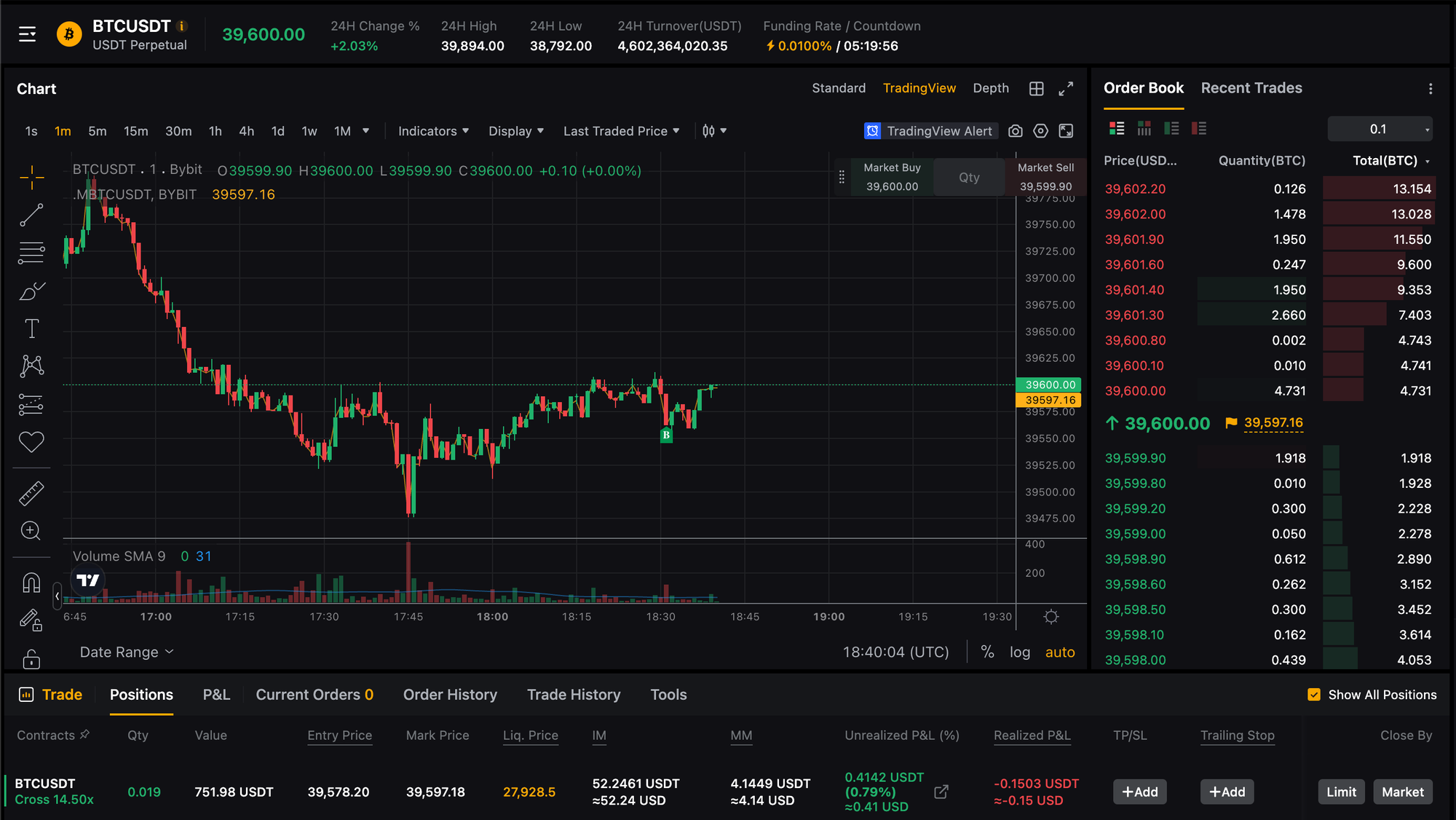Select the 4h timeframe

(246, 131)
